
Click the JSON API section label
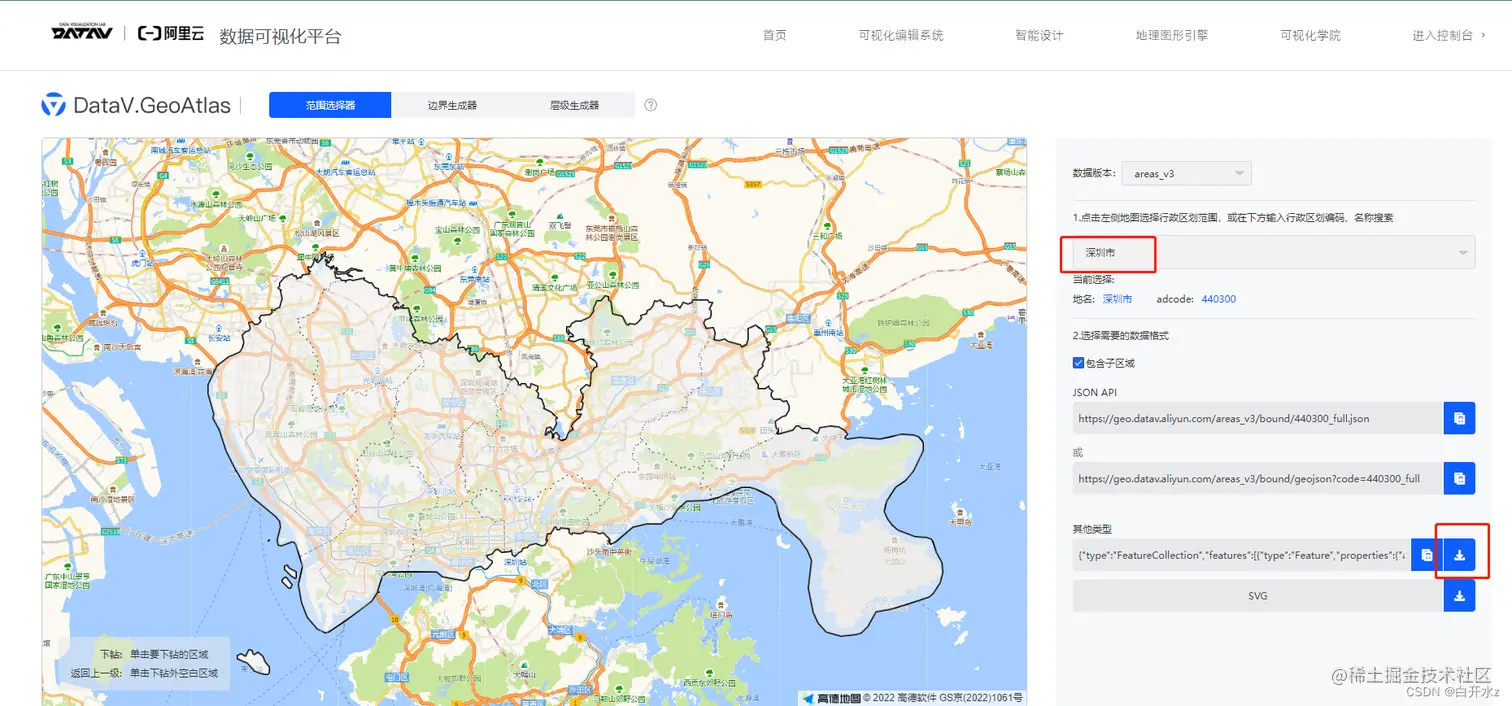(1093, 392)
